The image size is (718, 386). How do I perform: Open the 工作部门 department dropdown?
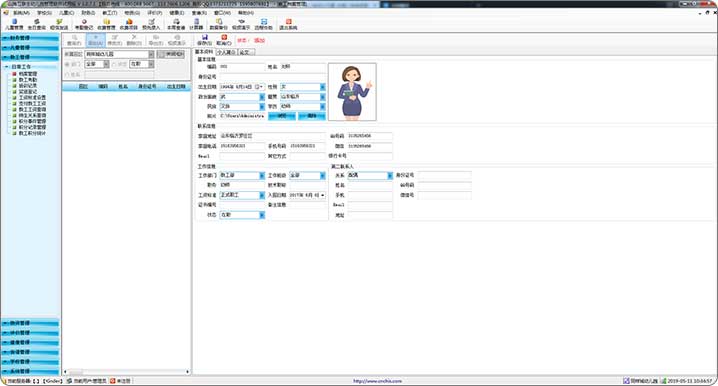point(262,175)
